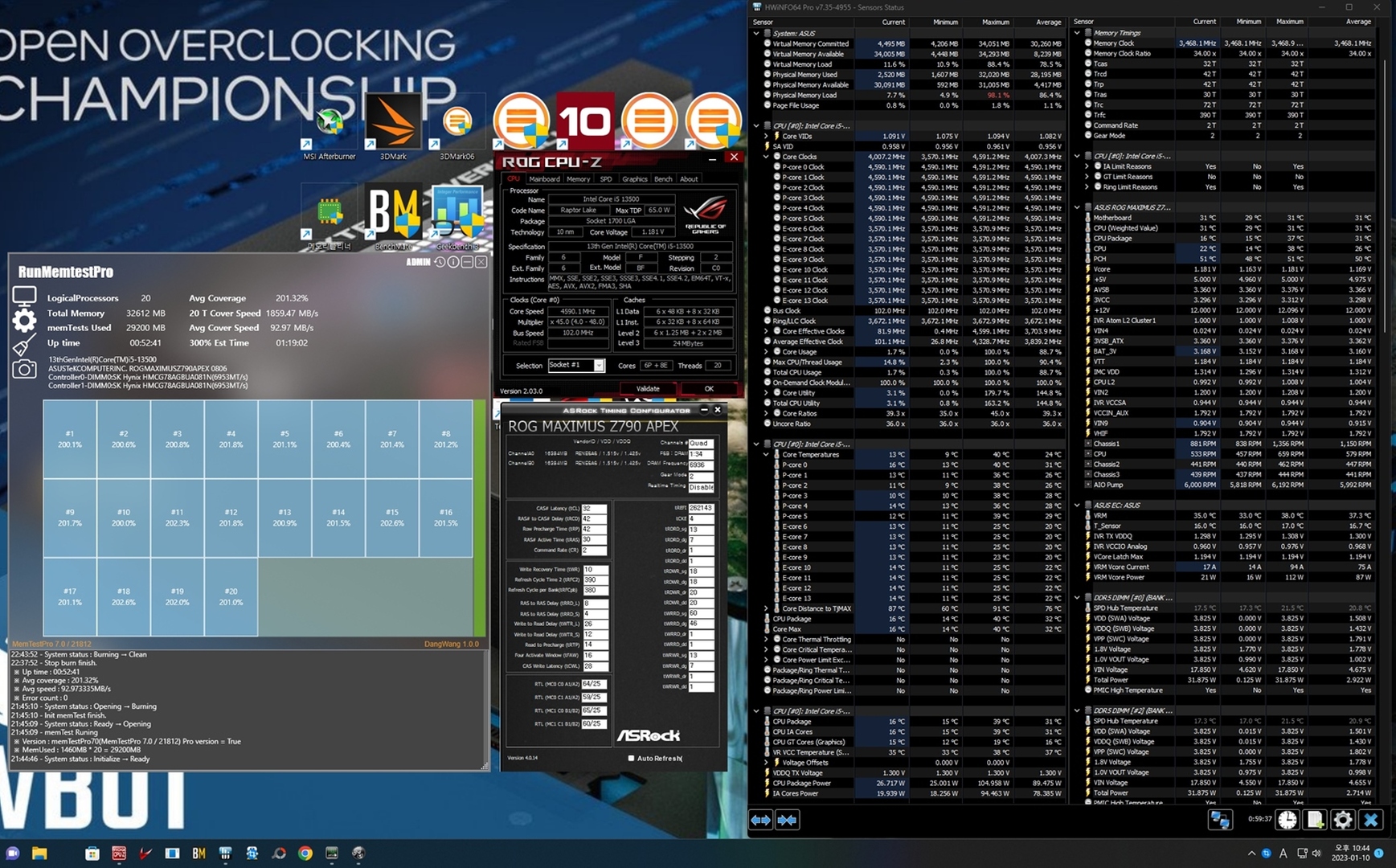Open Microsoft Store from the taskbar
Screen dimensions: 1396x868
tap(92, 854)
